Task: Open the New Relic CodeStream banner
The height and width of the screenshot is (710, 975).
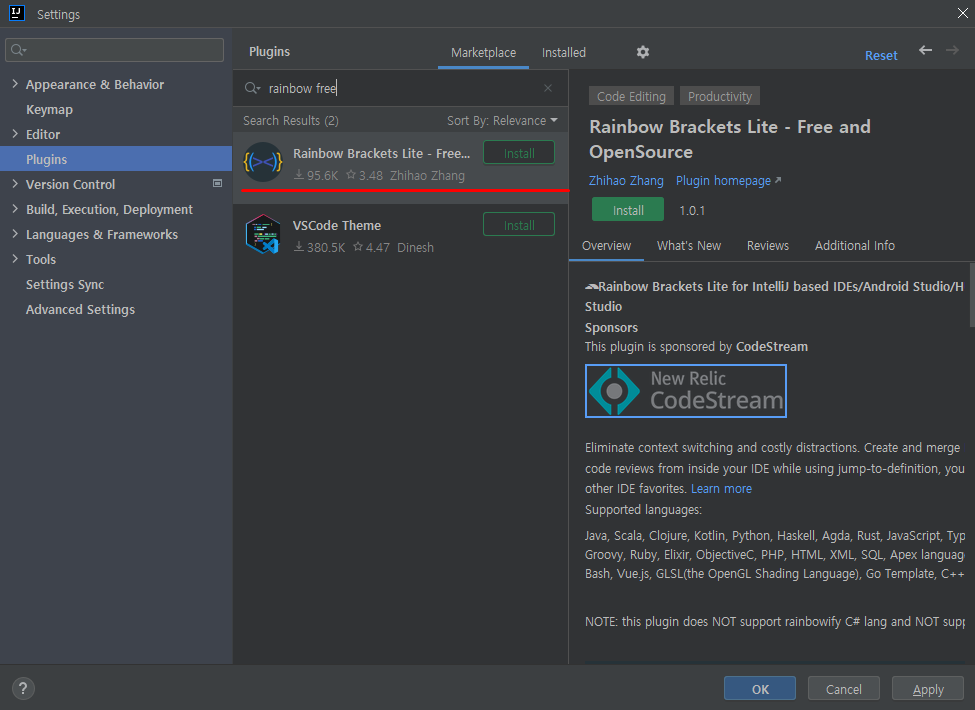Action: click(x=686, y=391)
